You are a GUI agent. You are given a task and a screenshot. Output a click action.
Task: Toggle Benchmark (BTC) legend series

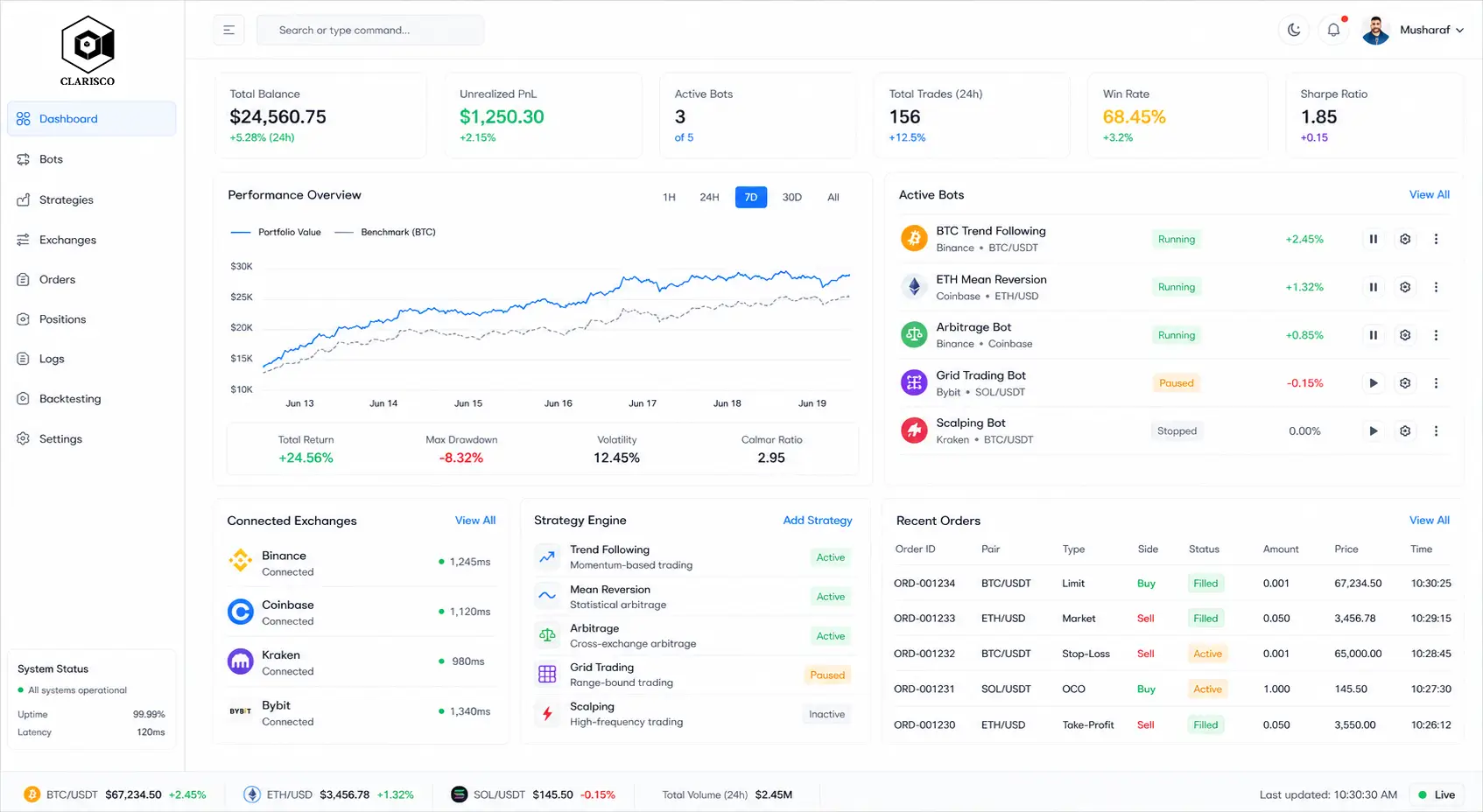(385, 232)
